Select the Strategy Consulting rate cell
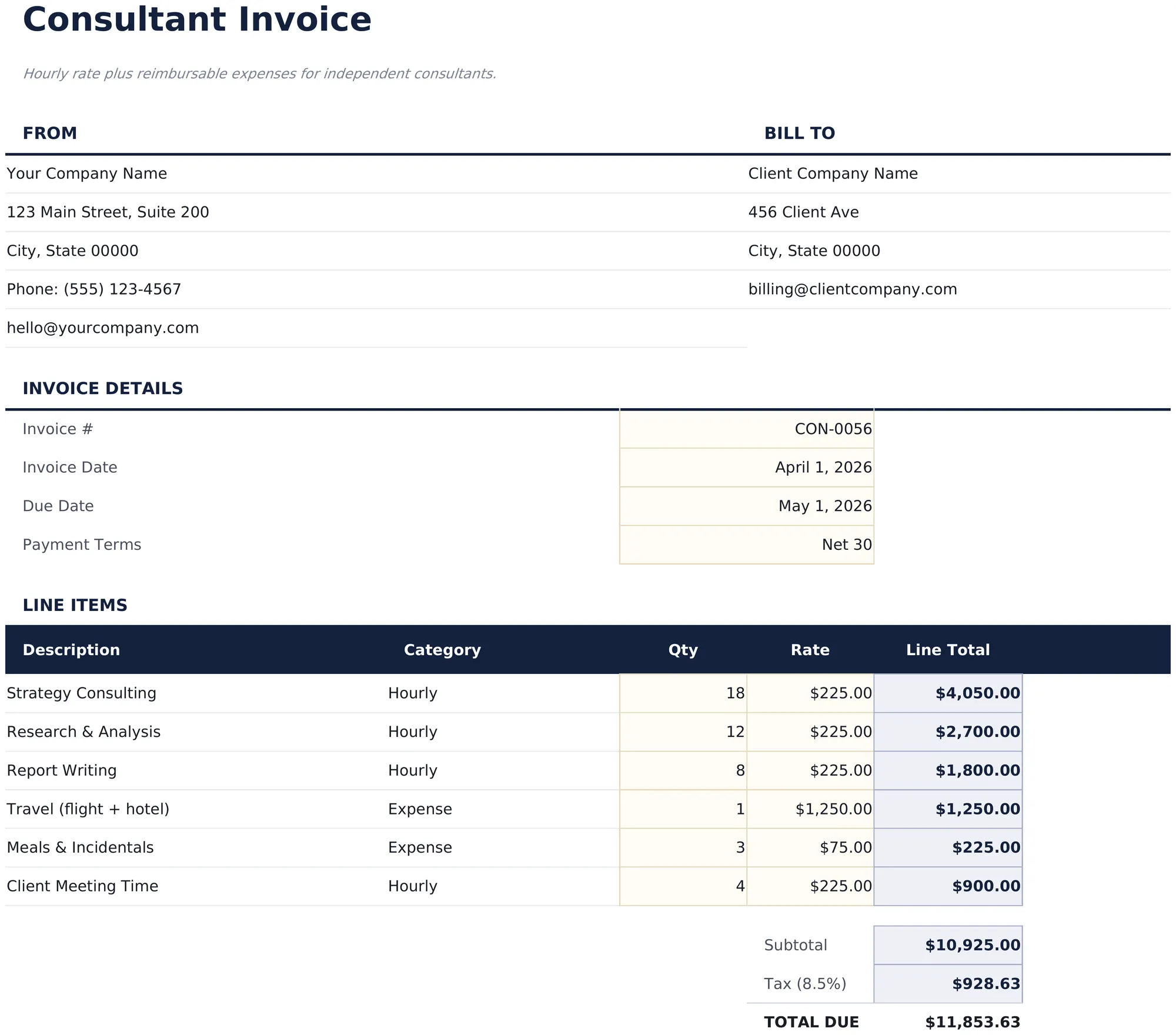The image size is (1176, 1035). point(810,693)
